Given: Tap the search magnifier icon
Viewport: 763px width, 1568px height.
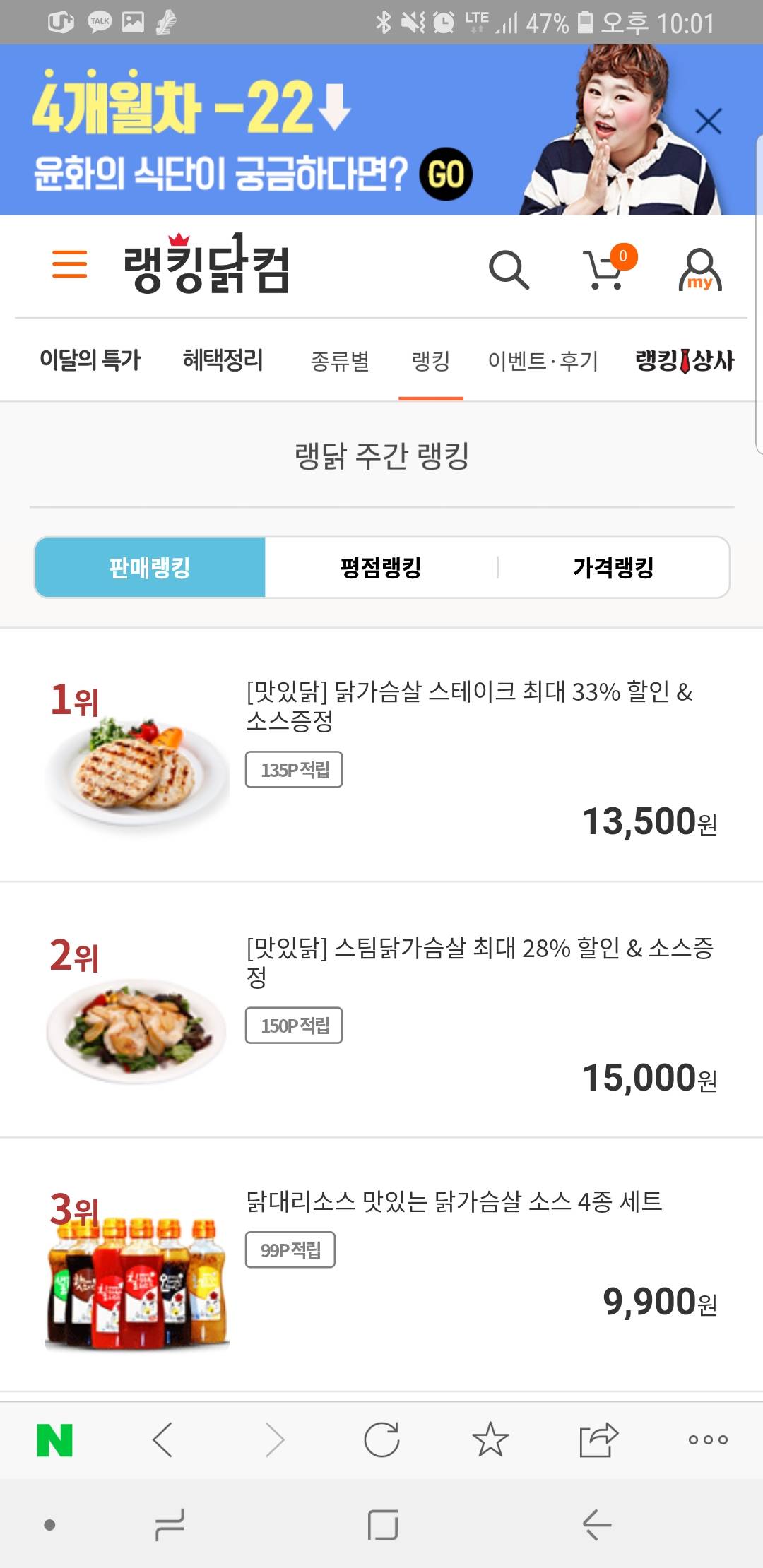Looking at the screenshot, I should coord(509,269).
